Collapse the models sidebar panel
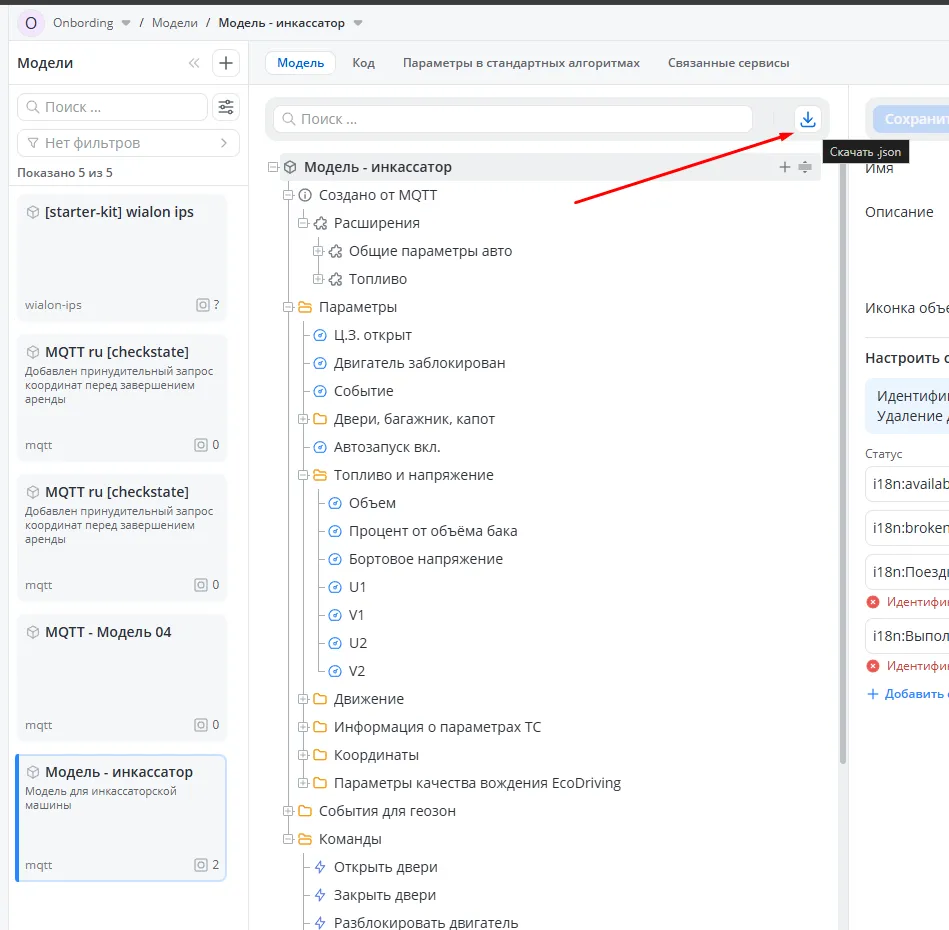The image size is (949, 930). pos(194,63)
